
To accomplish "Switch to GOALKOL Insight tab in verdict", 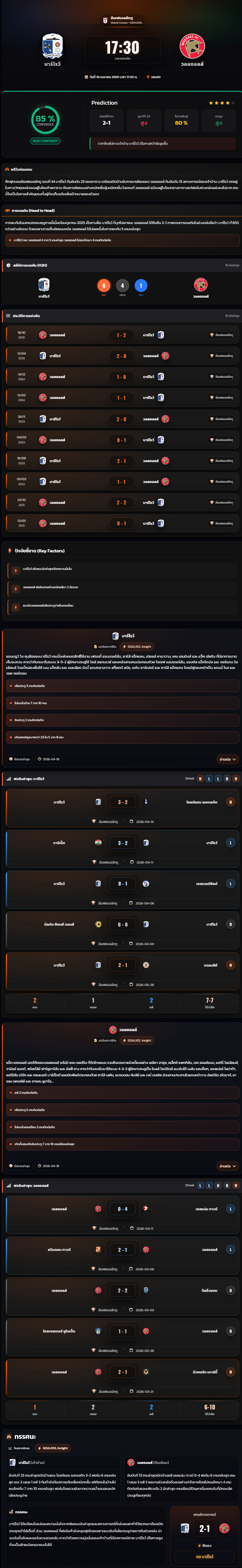I will pos(52,1448).
